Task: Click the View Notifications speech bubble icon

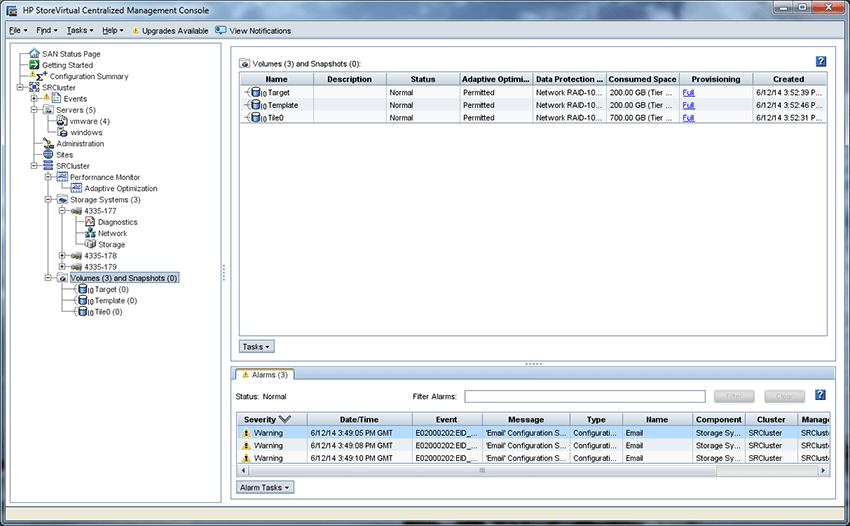Action: coord(220,30)
